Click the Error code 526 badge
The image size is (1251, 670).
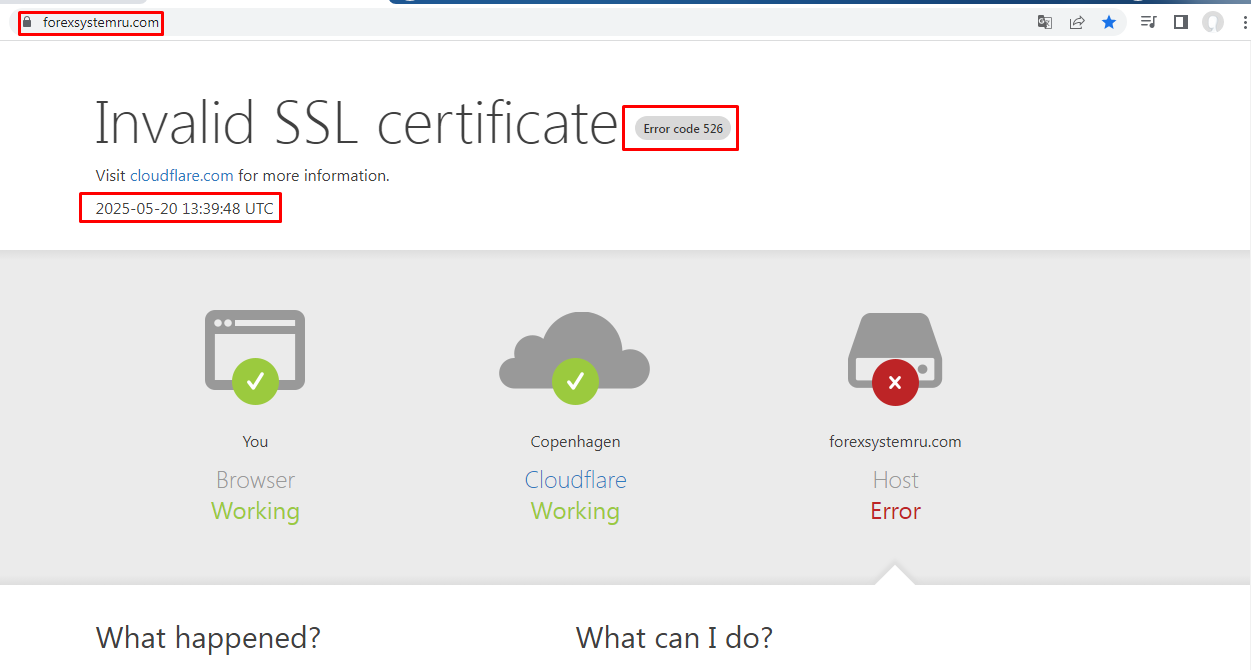(683, 129)
